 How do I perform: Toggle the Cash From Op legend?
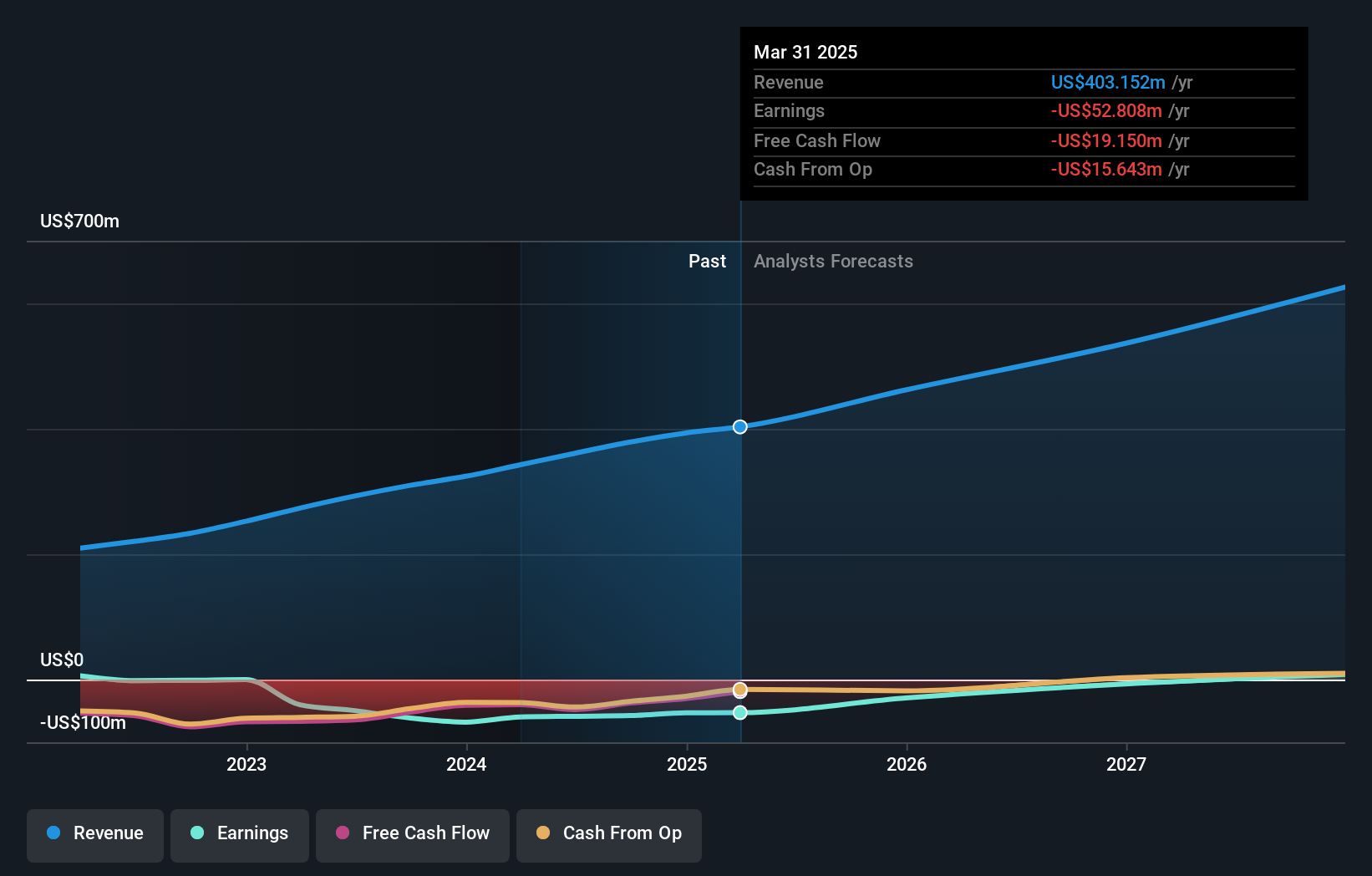(x=609, y=835)
